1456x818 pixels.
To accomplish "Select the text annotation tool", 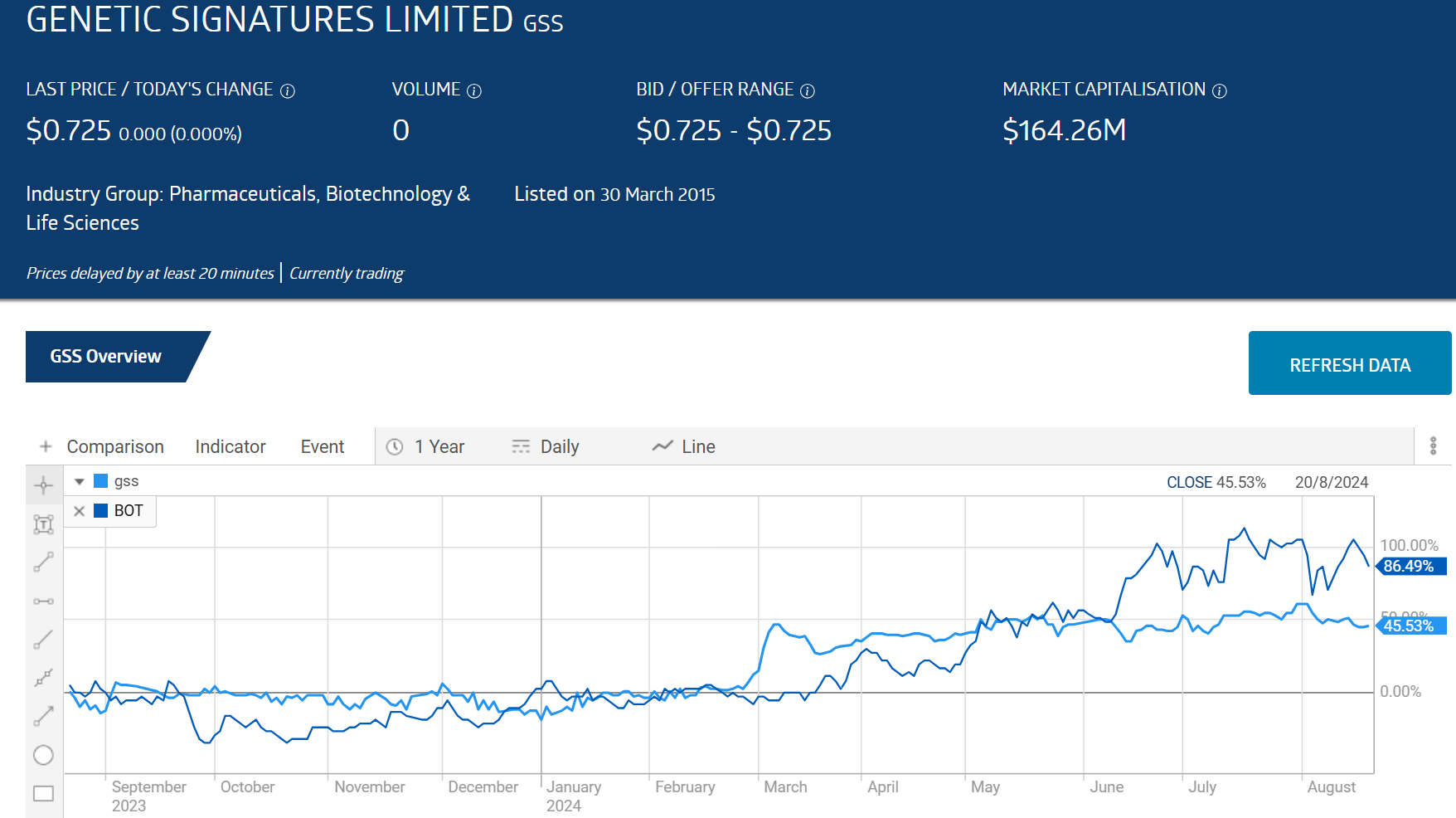I will (44, 524).
